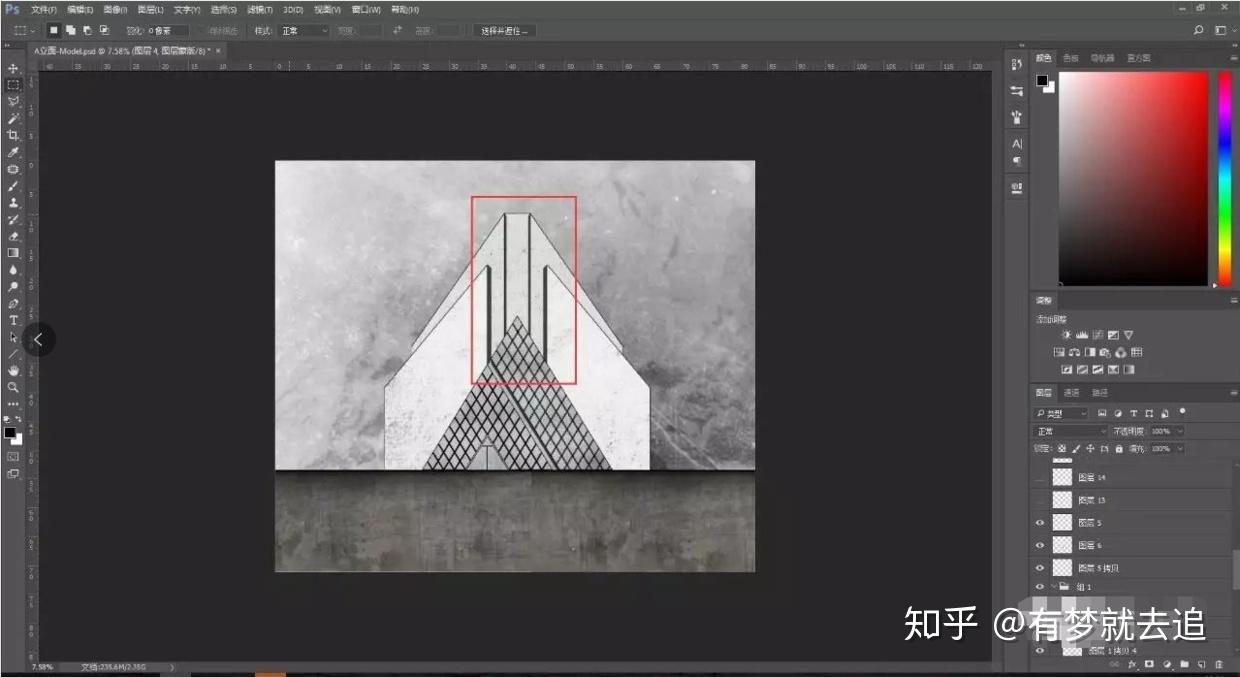Select the Clone Stamp tool
The image size is (1240, 677).
[x=13, y=203]
